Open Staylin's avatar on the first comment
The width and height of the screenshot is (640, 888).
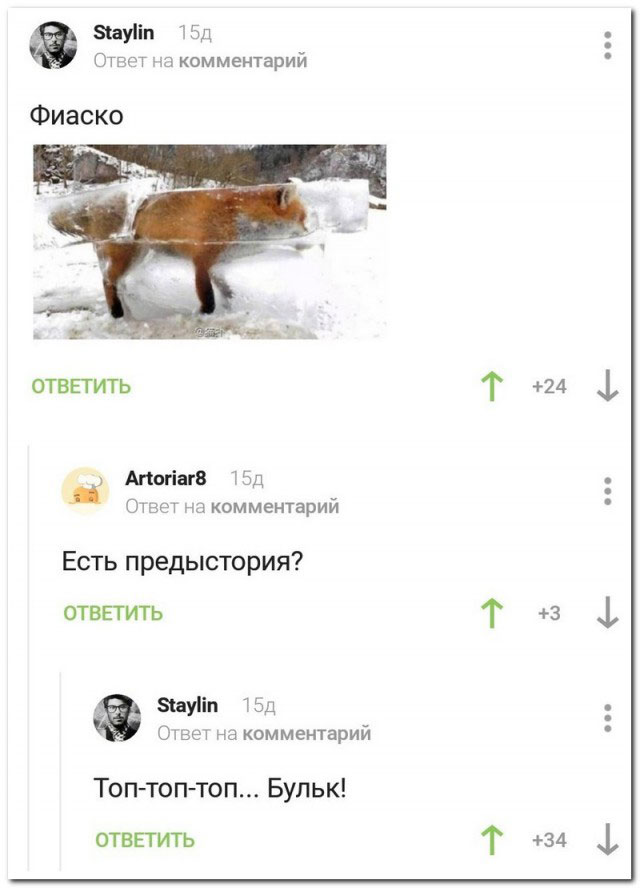(53, 45)
